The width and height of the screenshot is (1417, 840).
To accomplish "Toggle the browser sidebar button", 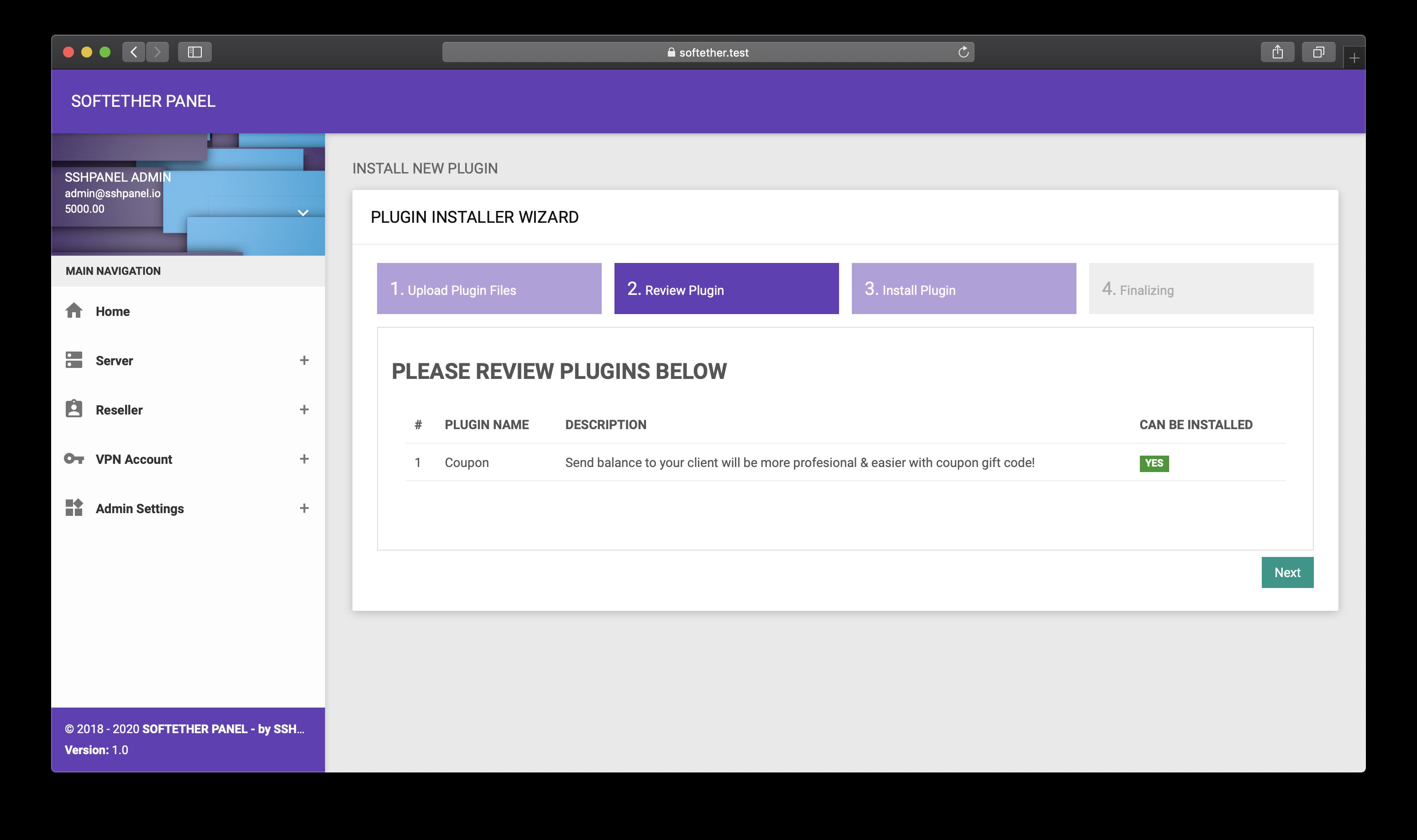I will [194, 52].
